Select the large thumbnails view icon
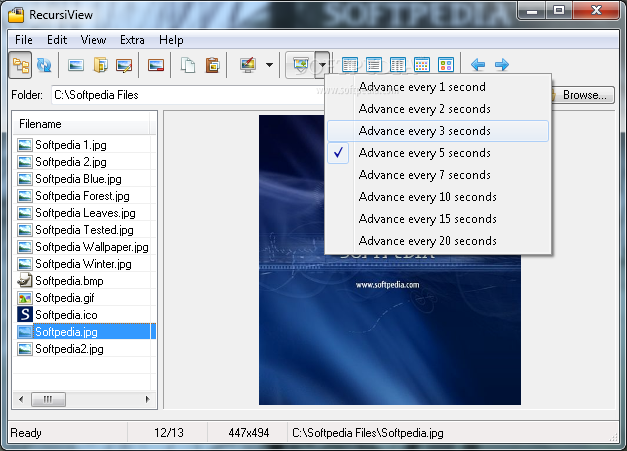The image size is (627, 451). pos(446,65)
